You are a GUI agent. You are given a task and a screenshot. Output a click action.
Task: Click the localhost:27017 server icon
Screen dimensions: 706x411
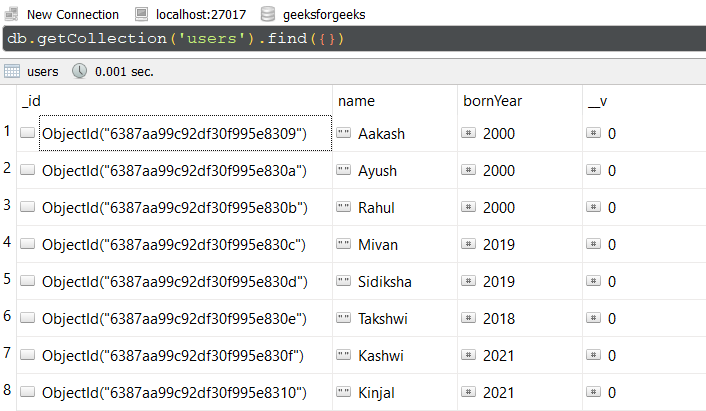tap(141, 14)
